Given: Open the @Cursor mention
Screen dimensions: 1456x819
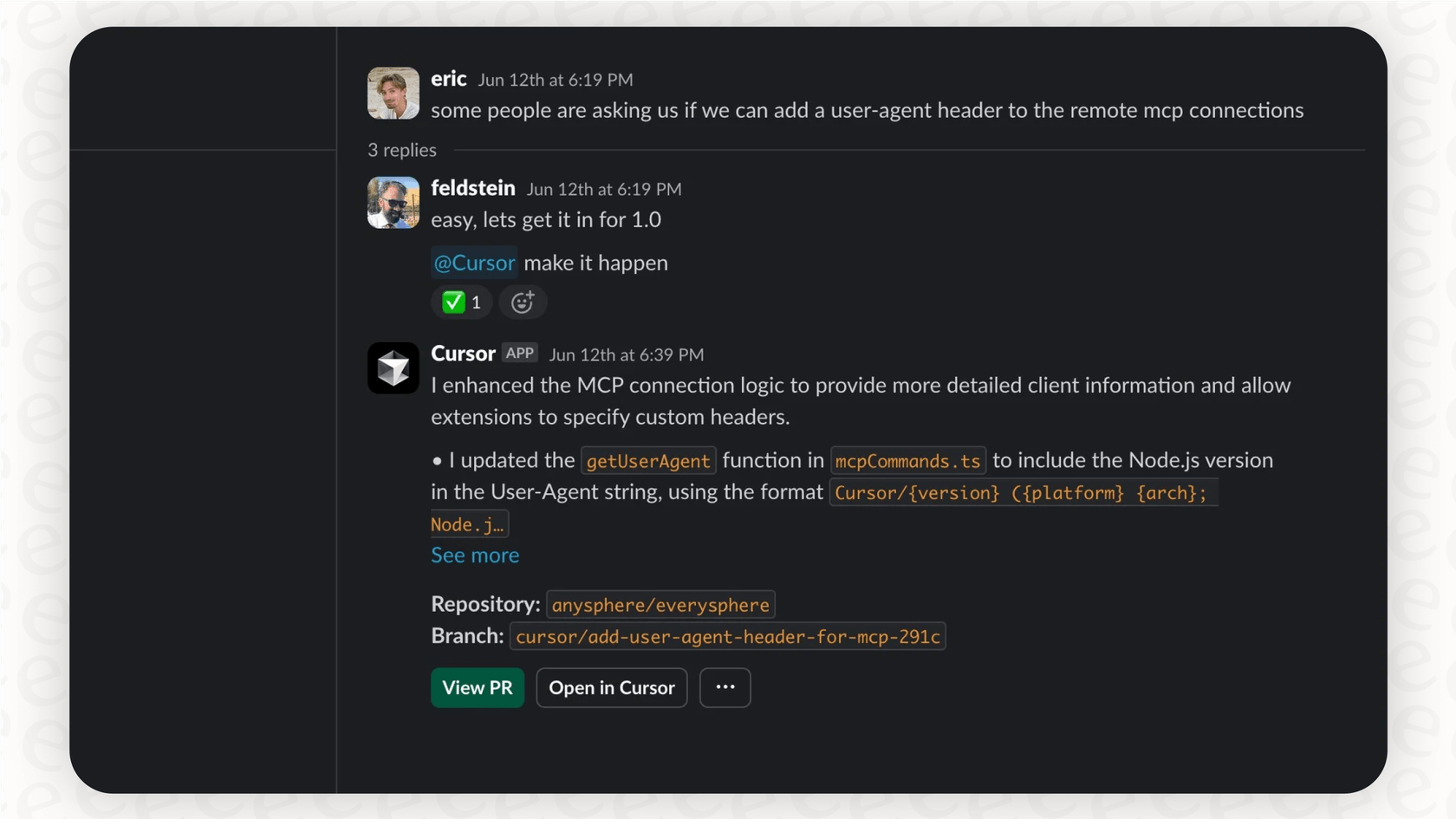Looking at the screenshot, I should click(474, 263).
